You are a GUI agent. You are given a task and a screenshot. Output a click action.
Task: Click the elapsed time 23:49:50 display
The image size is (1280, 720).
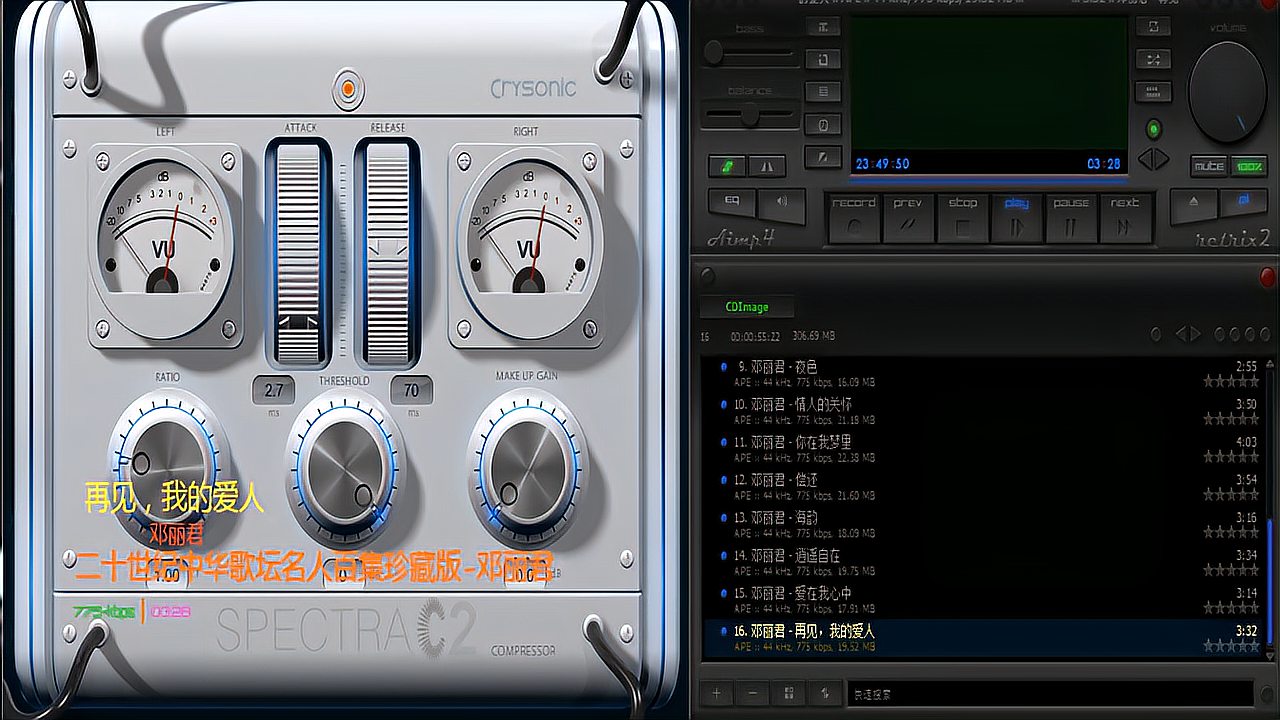[882, 164]
